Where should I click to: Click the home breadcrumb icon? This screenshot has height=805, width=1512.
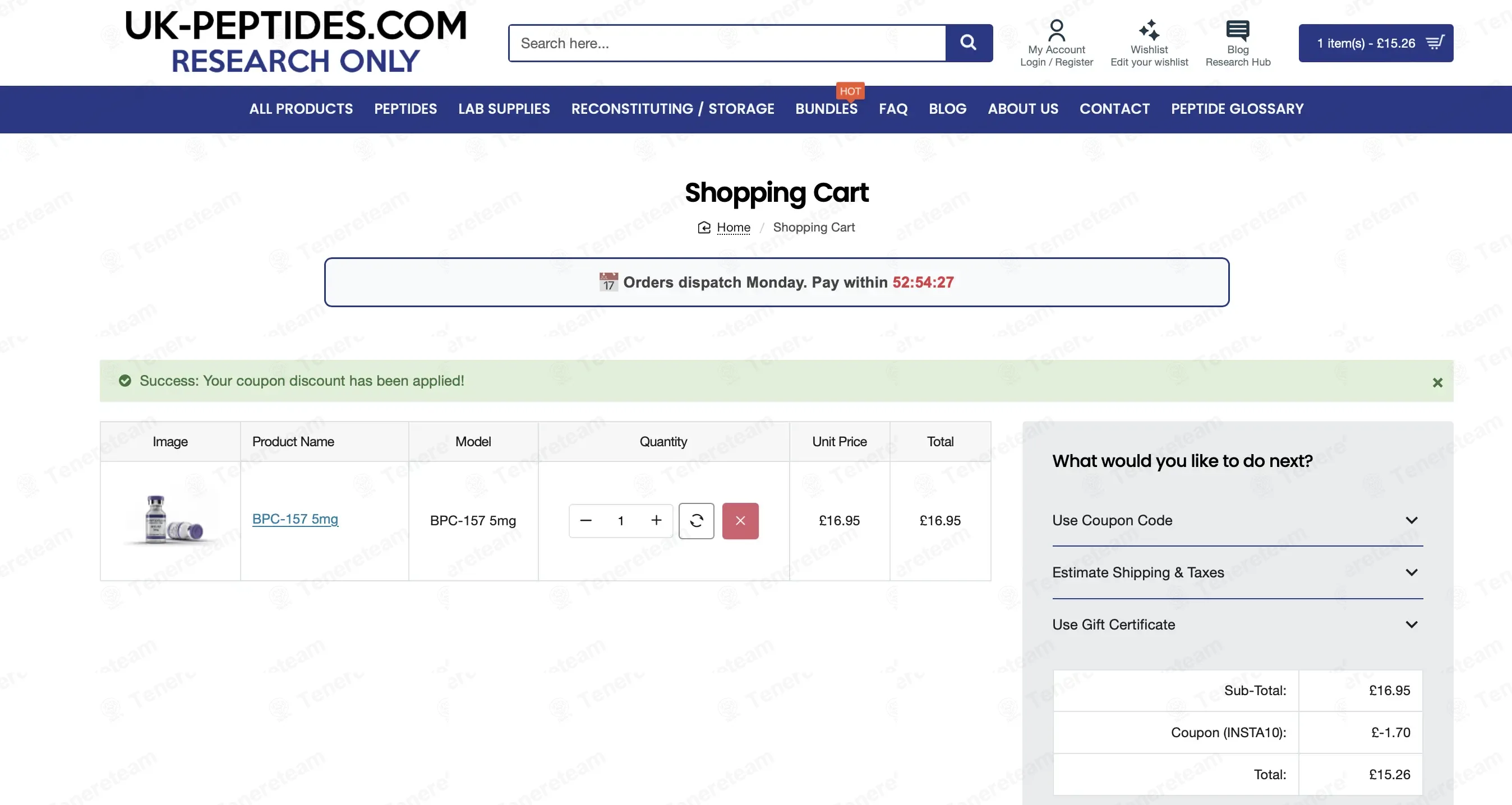pos(704,228)
